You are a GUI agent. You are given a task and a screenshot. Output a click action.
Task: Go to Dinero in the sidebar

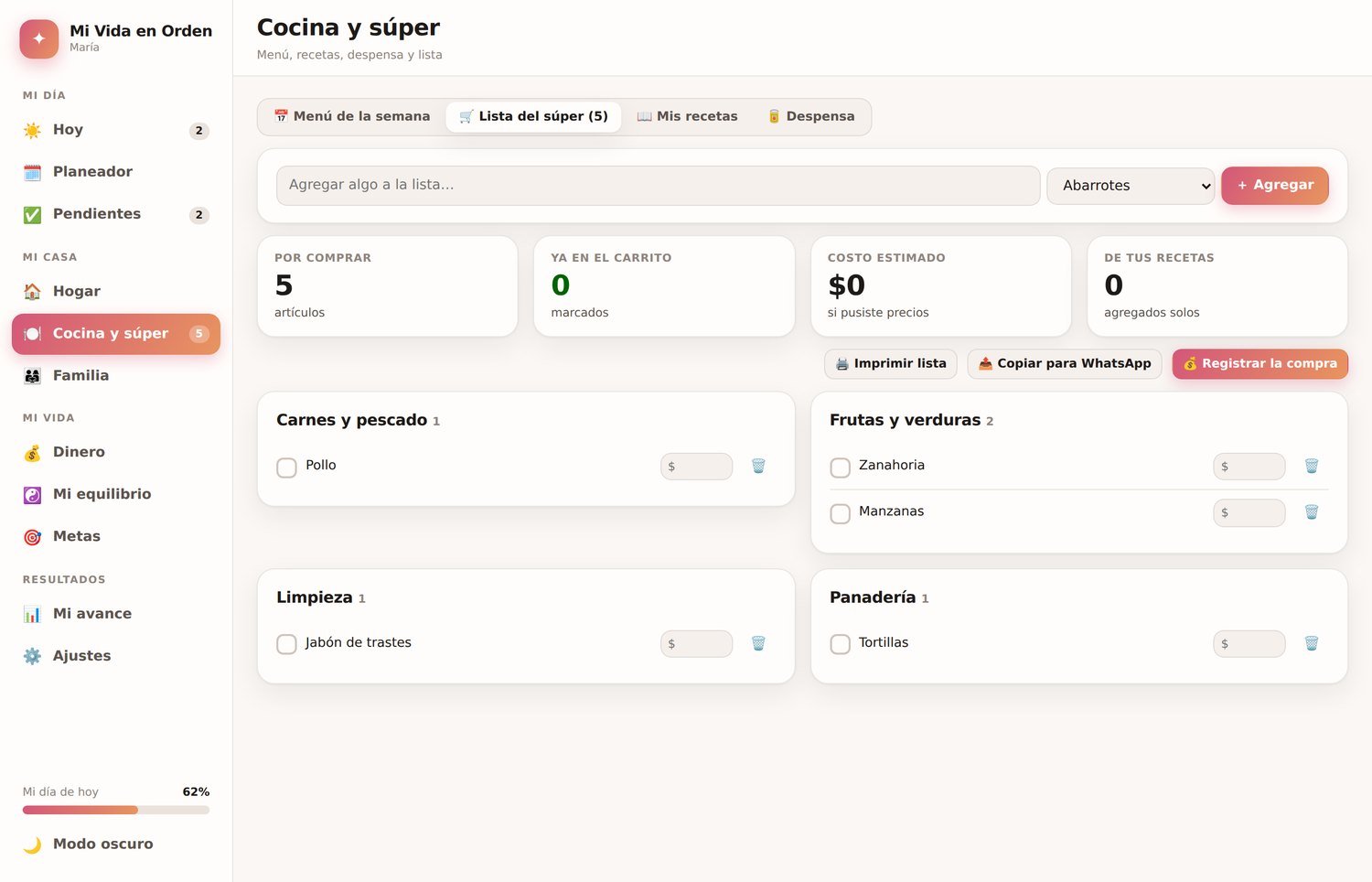116,453
